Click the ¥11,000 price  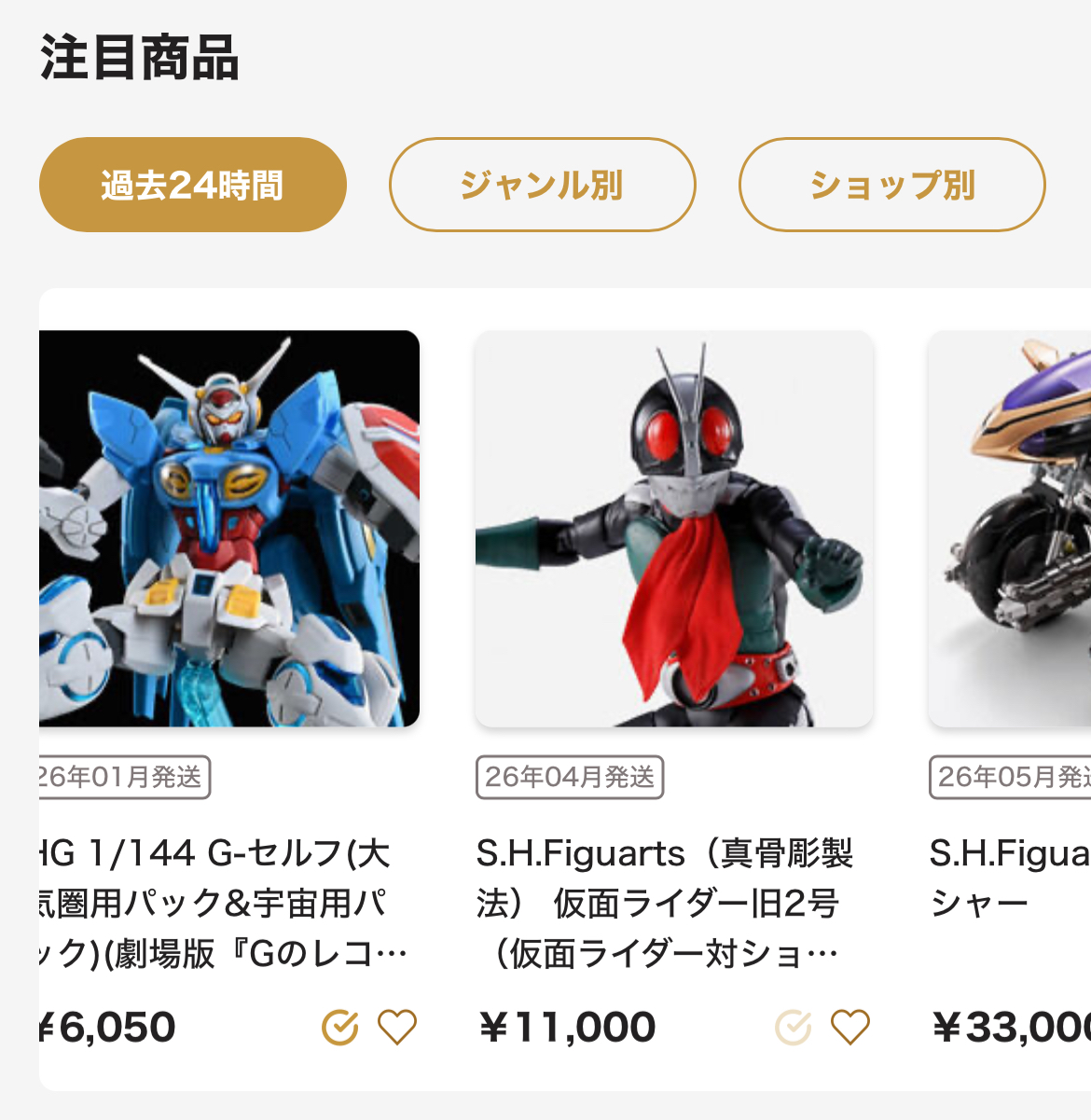click(x=567, y=1028)
